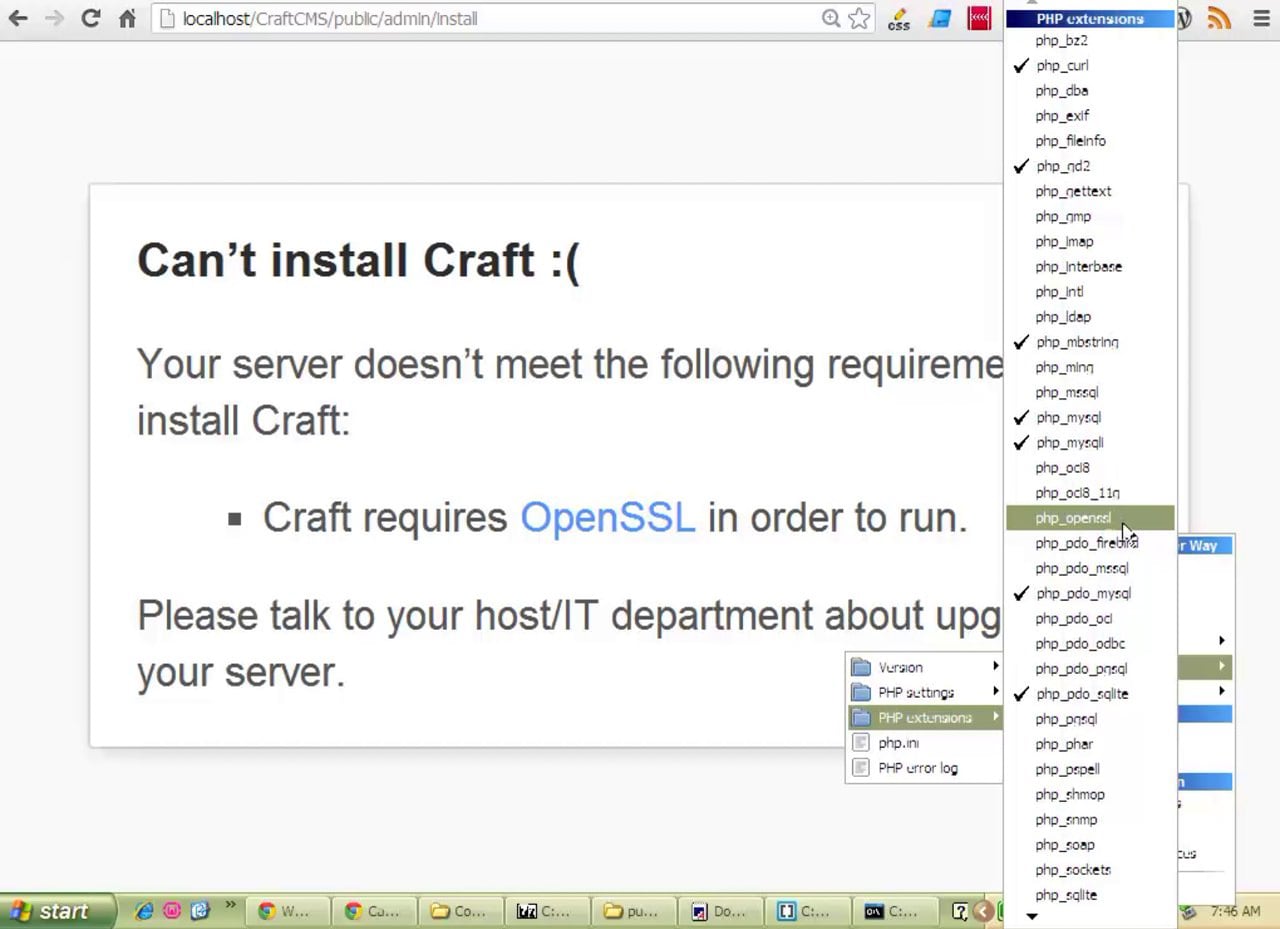Screen dimensions: 1280x929
Task: Open the RSS feed extension
Action: coord(1218,18)
